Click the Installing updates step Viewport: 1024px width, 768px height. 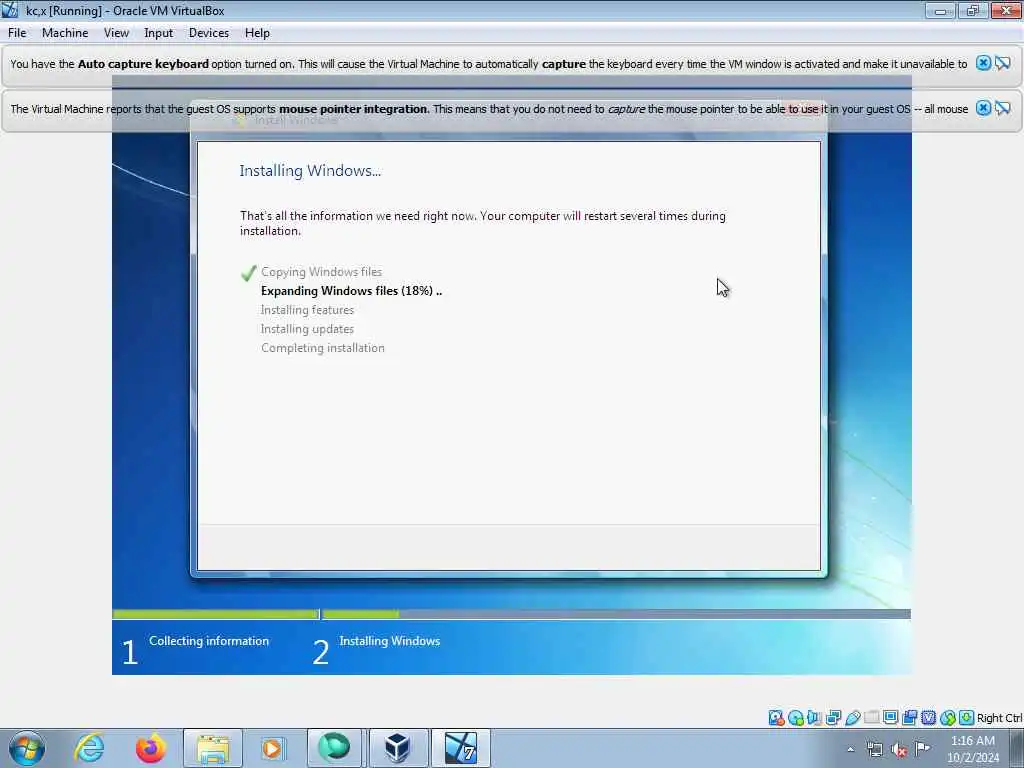307,328
